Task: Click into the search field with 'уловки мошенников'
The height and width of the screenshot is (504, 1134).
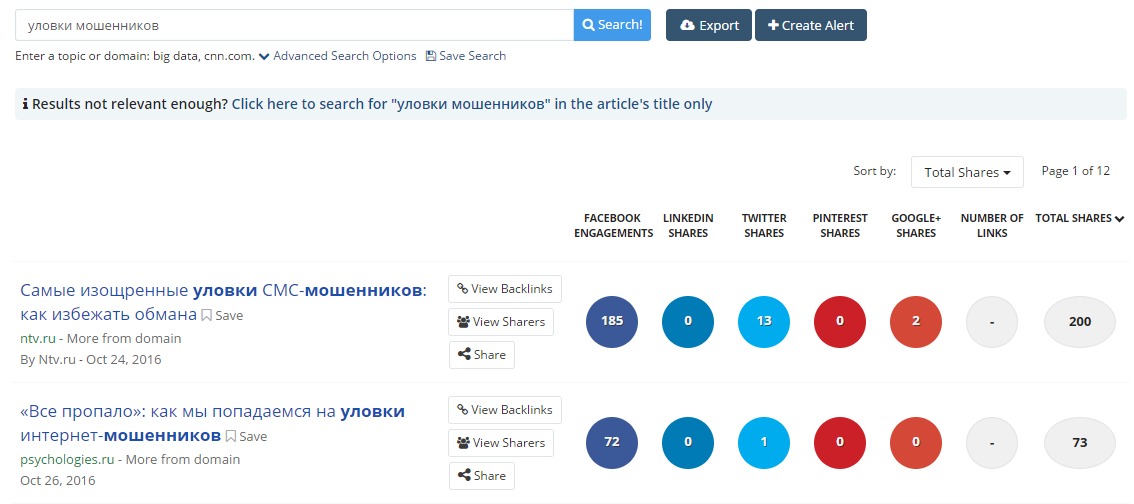Action: tap(294, 25)
